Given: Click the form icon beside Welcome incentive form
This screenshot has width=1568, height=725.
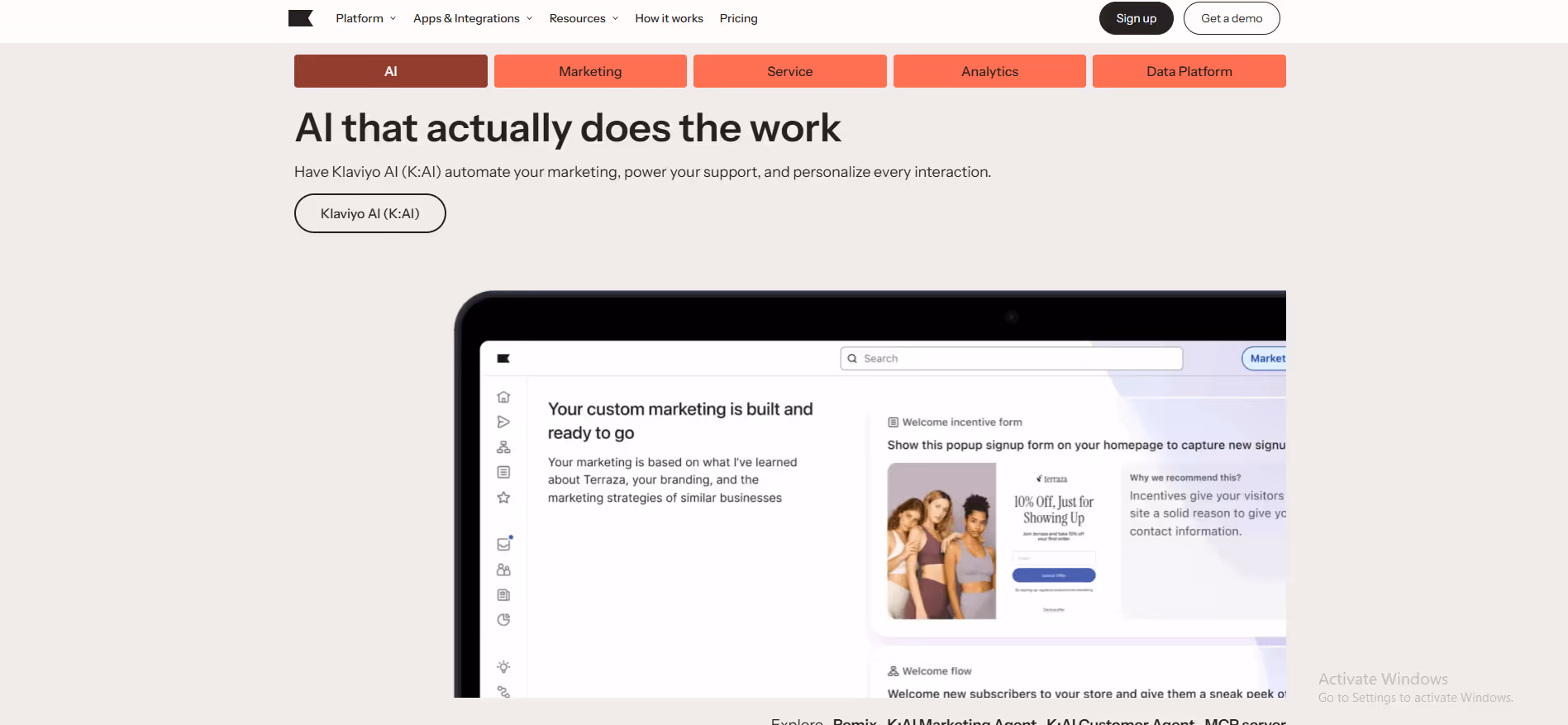Looking at the screenshot, I should pyautogui.click(x=893, y=422).
